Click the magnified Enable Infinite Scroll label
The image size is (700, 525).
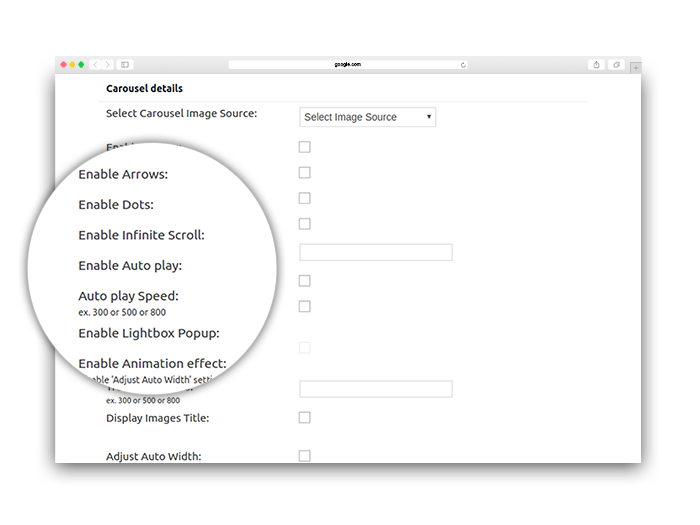pyautogui.click(x=142, y=235)
